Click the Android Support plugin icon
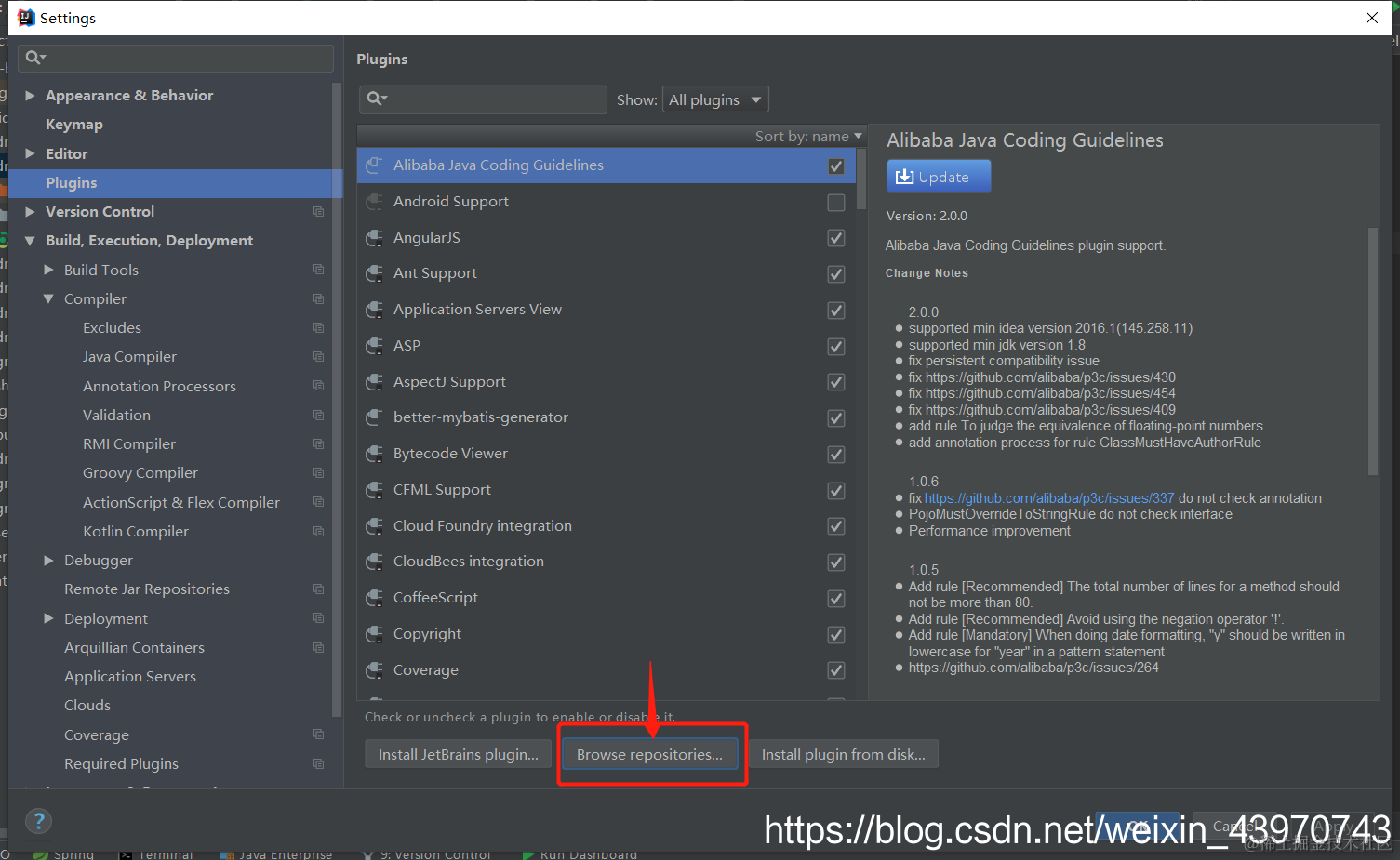 [374, 202]
